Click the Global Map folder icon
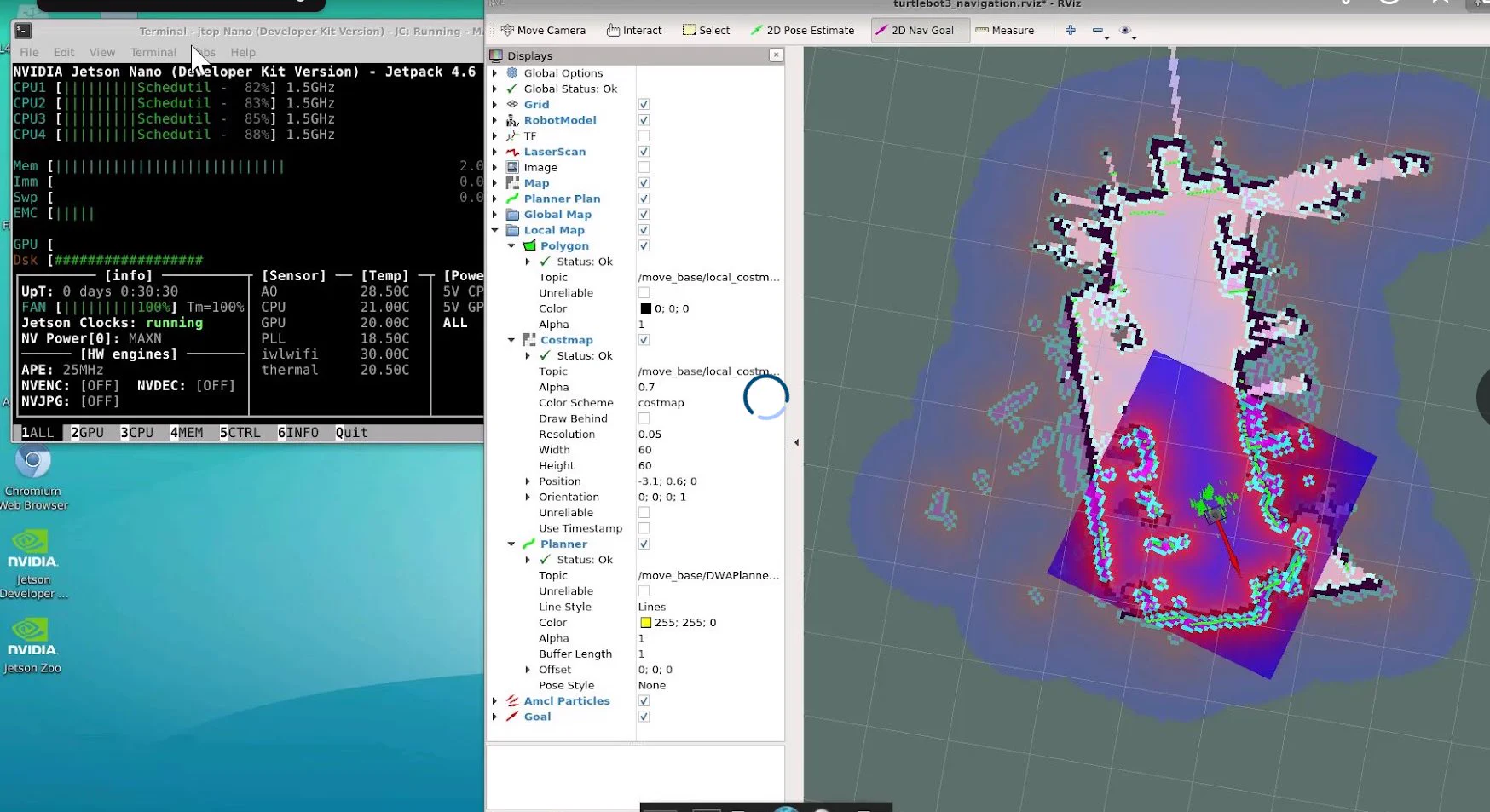 (x=512, y=215)
